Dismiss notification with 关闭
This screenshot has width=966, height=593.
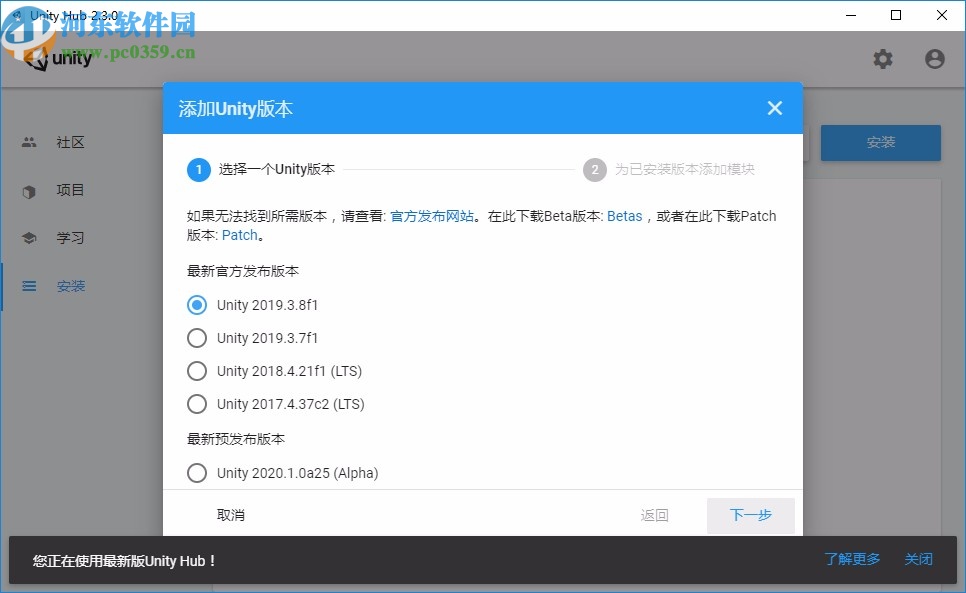918,559
